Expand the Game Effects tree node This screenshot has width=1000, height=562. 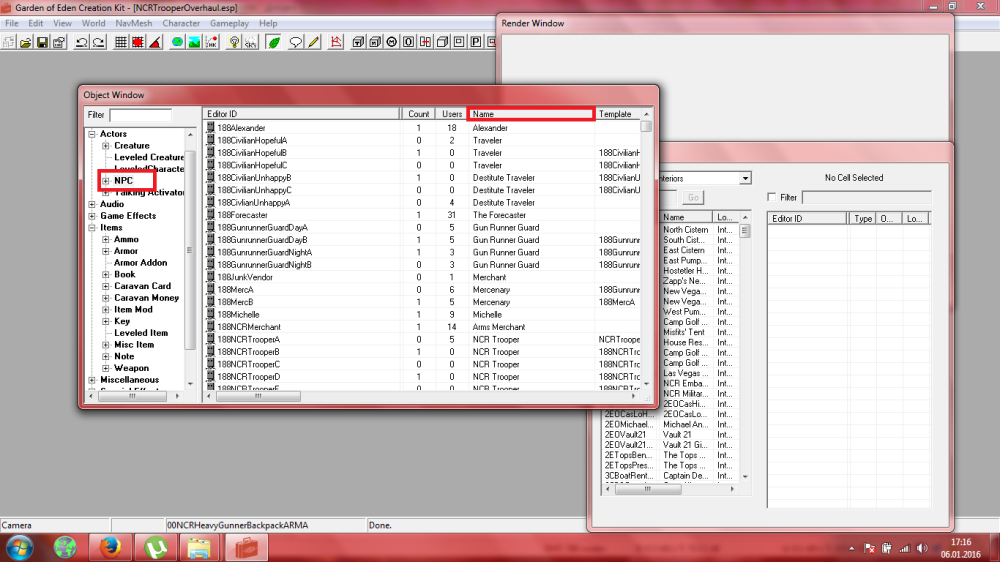(x=92, y=216)
